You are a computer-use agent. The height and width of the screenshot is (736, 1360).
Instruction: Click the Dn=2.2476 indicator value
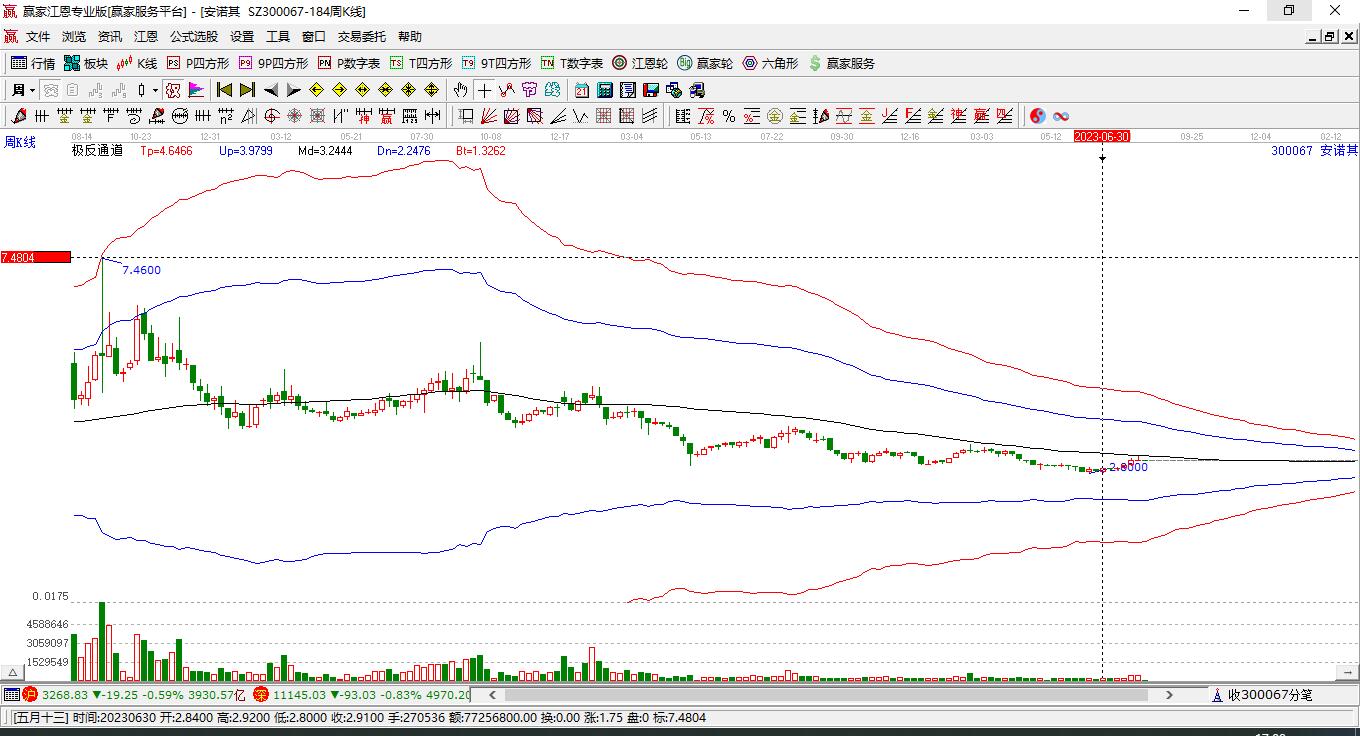(x=404, y=151)
